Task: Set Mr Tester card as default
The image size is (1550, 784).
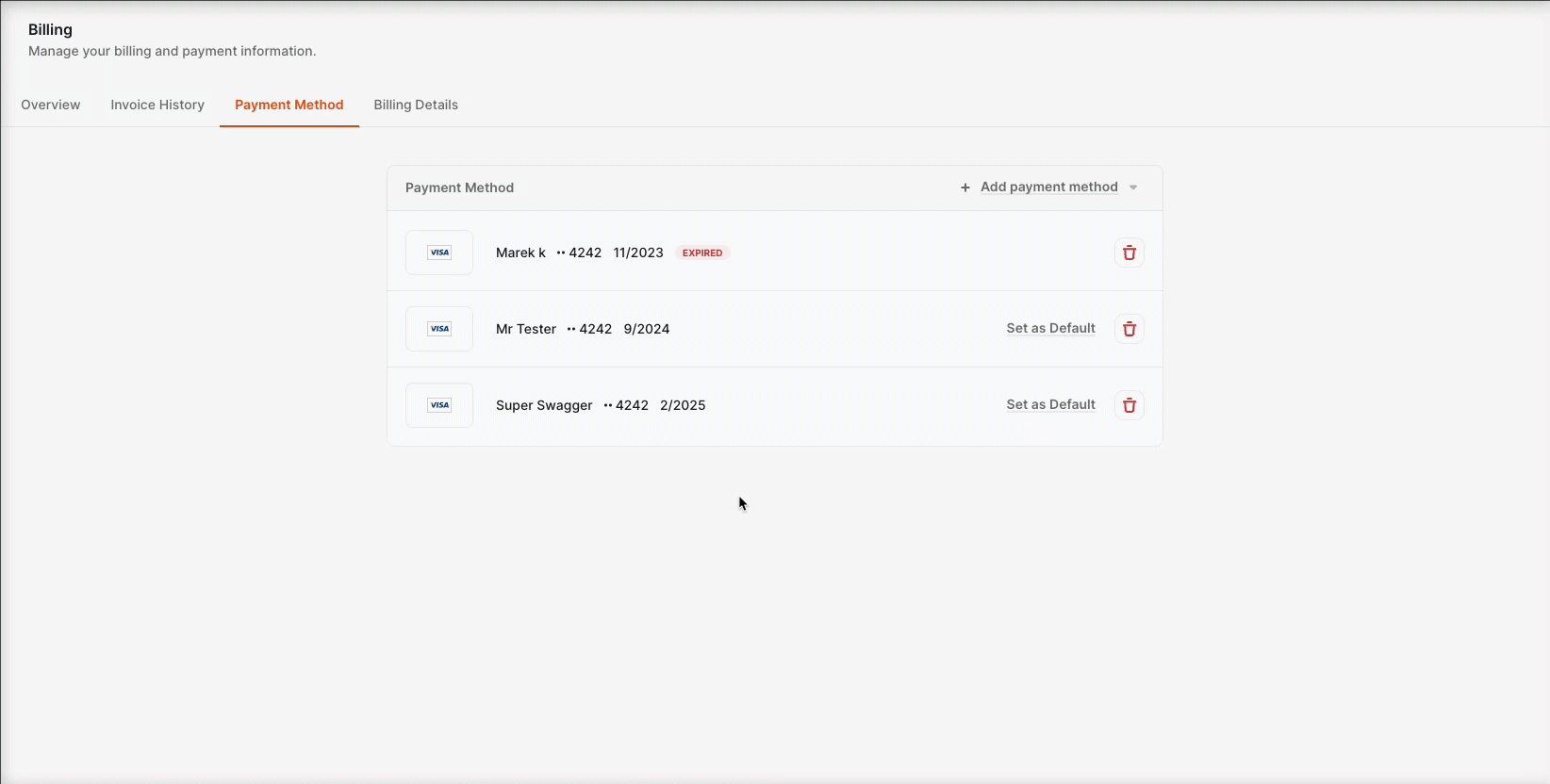Action: [x=1050, y=328]
